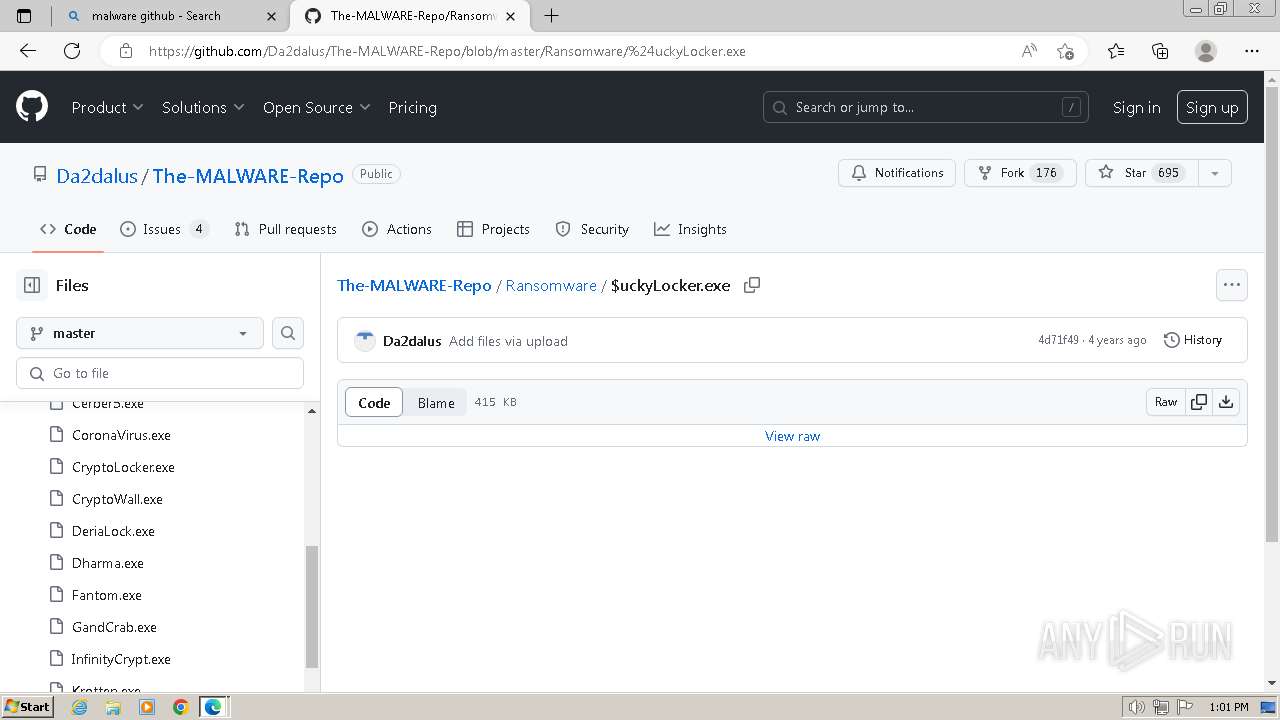This screenshot has width=1280, height=720.
Task: Click the Sign up button
Action: click(x=1212, y=107)
